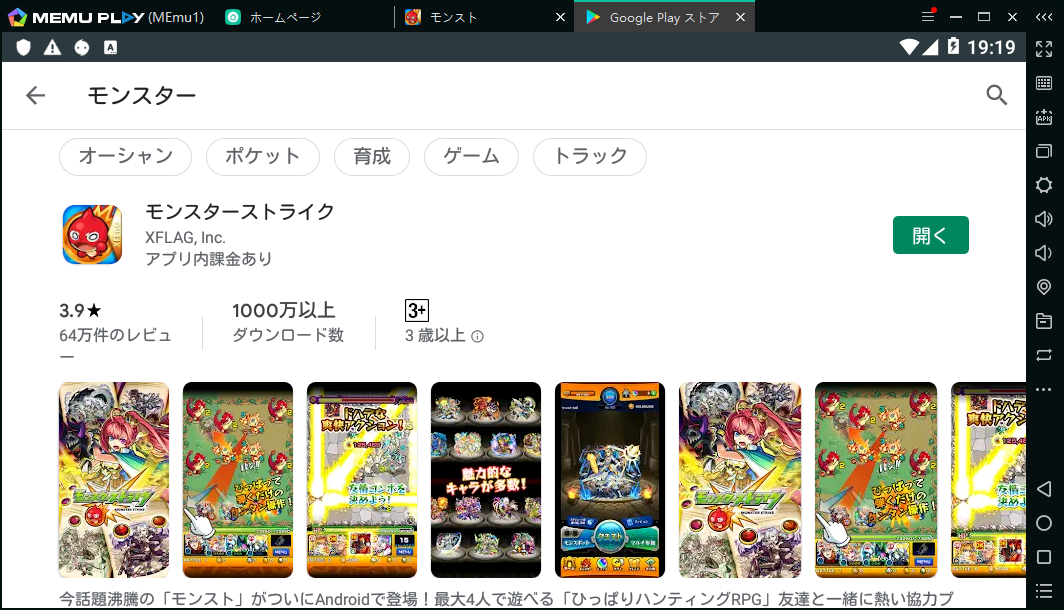Click the volume up speaker icon
This screenshot has width=1064, height=610.
[x=1044, y=219]
